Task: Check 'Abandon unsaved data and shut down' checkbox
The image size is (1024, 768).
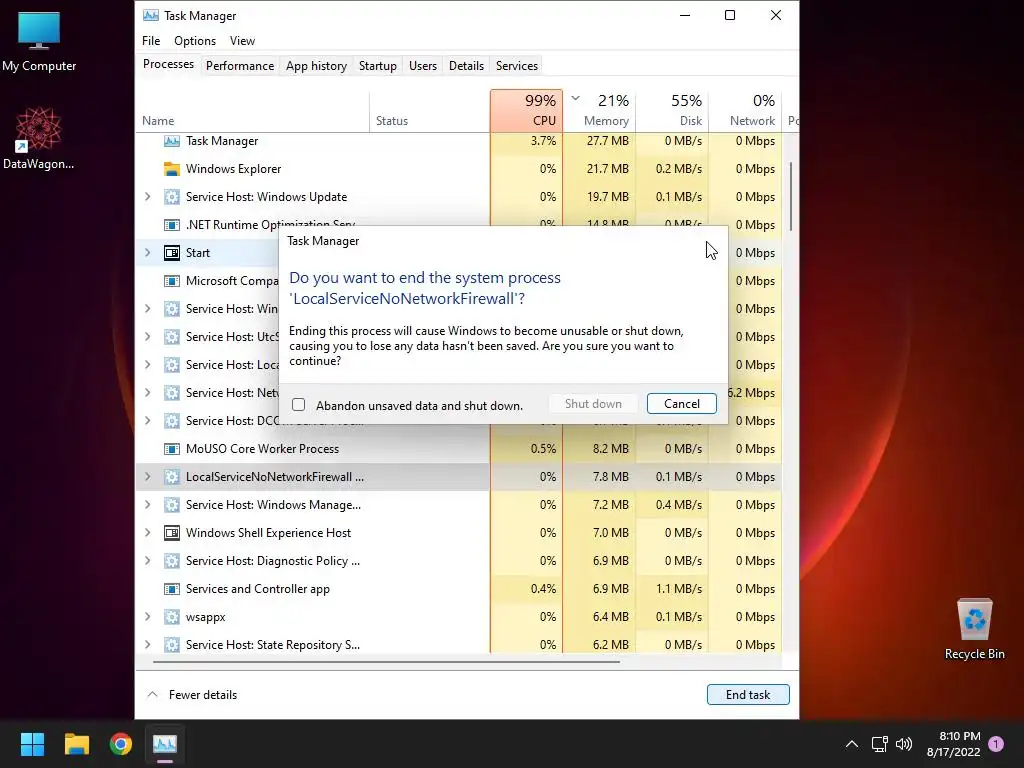Action: (298, 405)
